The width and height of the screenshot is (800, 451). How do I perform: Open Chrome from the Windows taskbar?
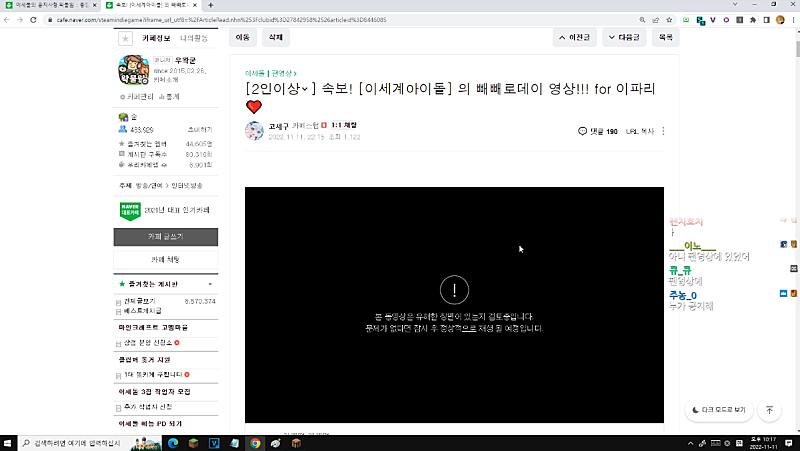[256, 442]
